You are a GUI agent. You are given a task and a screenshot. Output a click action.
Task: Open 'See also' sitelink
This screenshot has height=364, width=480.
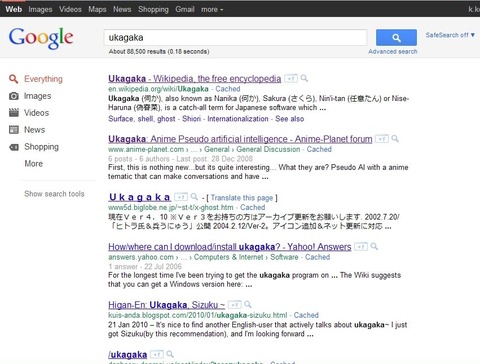point(290,119)
